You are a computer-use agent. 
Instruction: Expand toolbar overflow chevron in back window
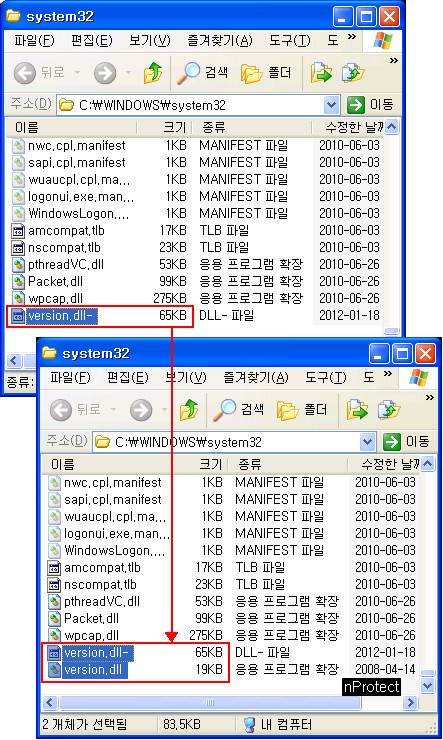coord(393,60)
